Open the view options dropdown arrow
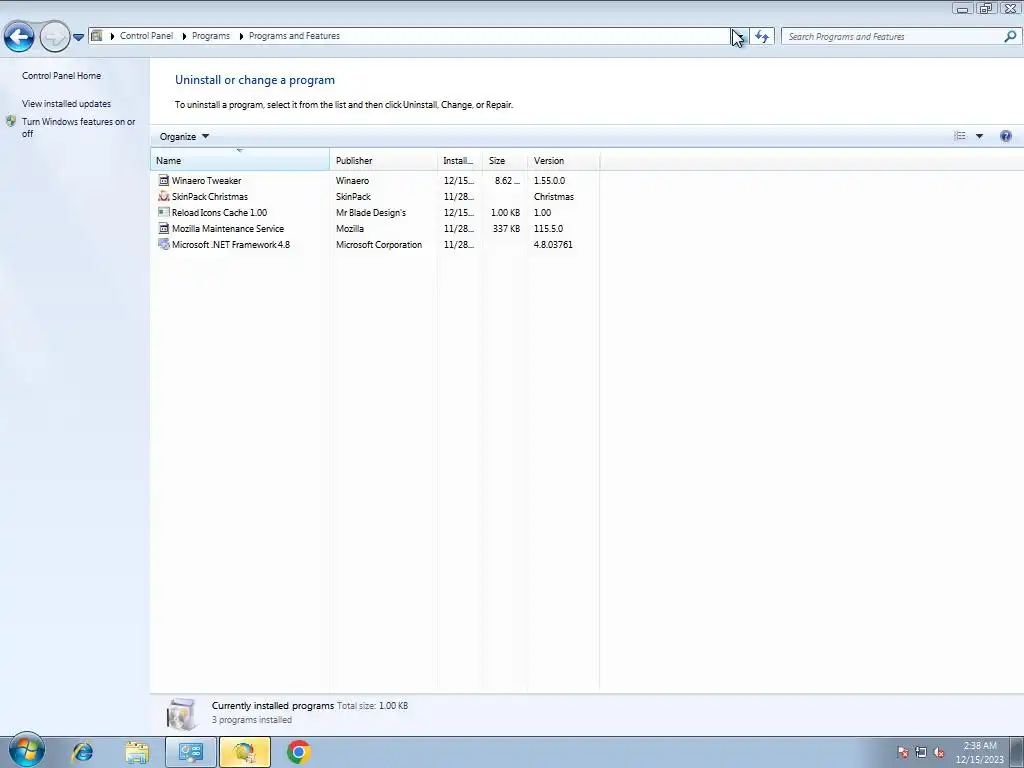 point(979,136)
